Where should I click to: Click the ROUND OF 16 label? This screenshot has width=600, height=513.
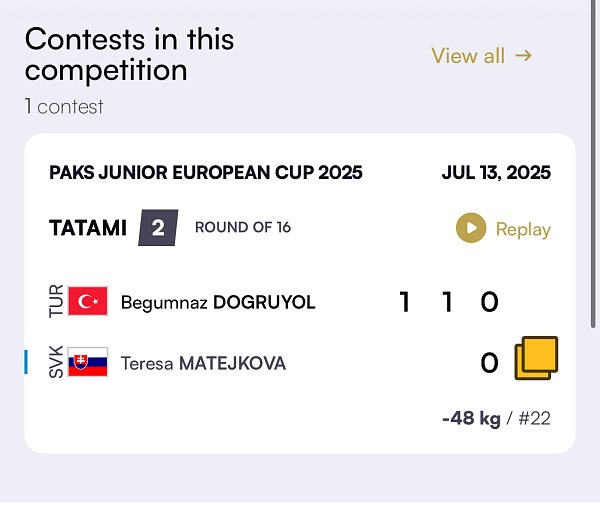click(x=243, y=227)
